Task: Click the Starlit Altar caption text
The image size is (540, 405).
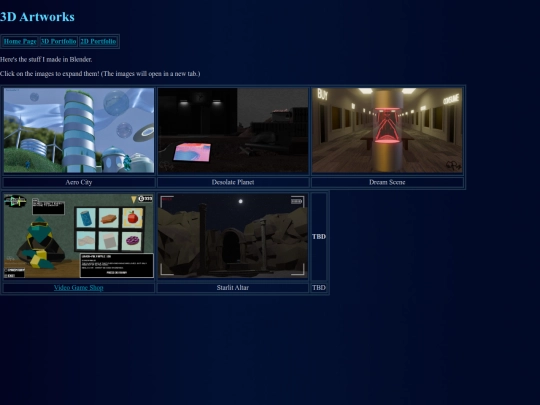Action: 233,288
